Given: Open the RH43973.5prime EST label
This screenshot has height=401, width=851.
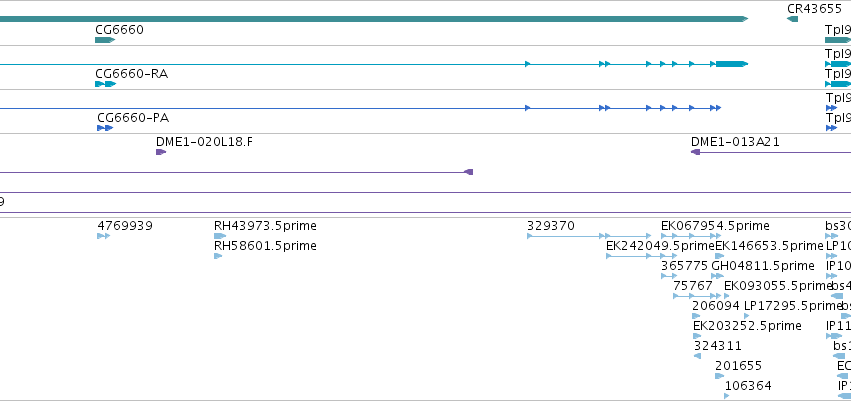Looking at the screenshot, I should click(265, 226).
